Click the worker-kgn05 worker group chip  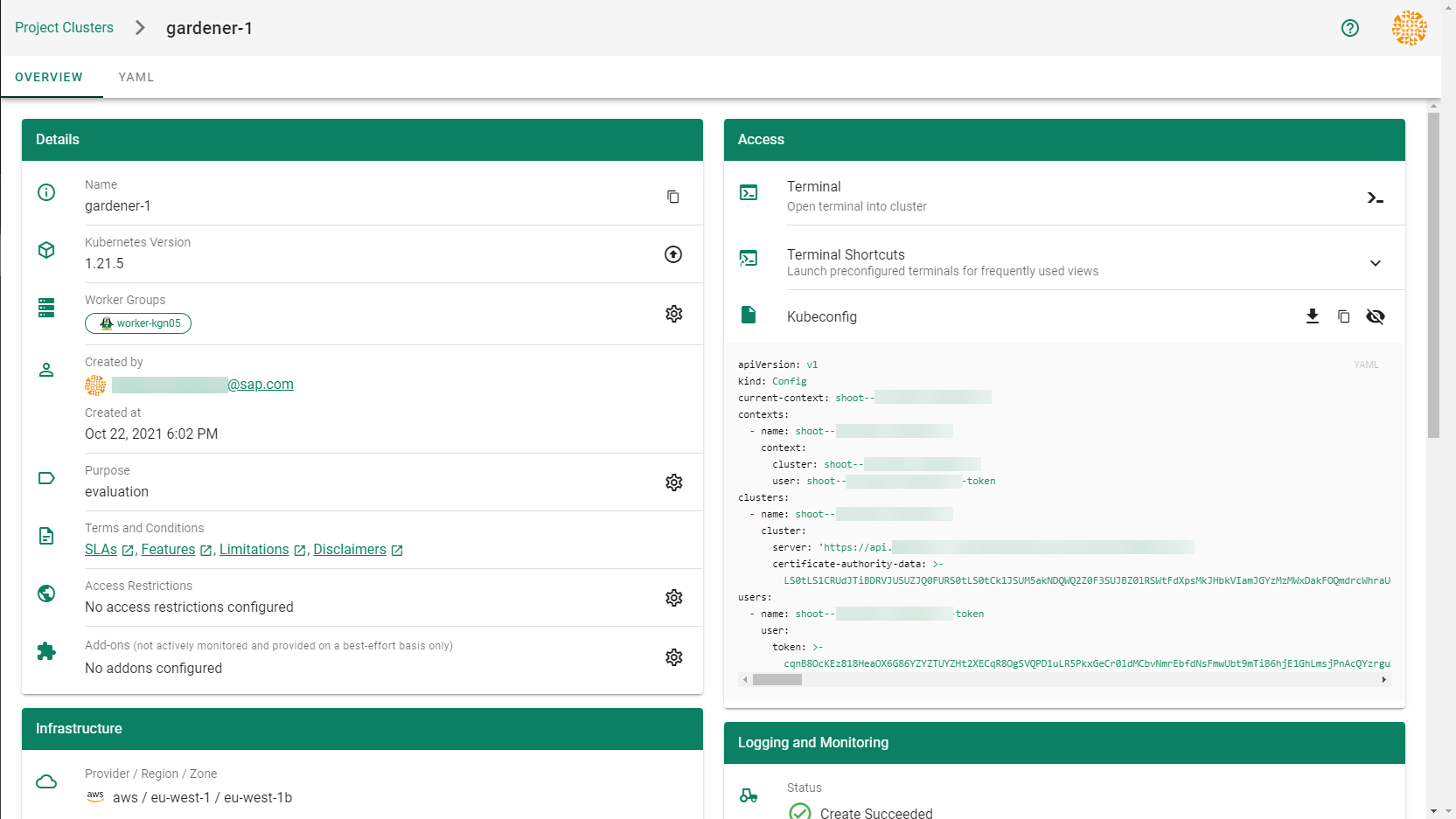[138, 323]
